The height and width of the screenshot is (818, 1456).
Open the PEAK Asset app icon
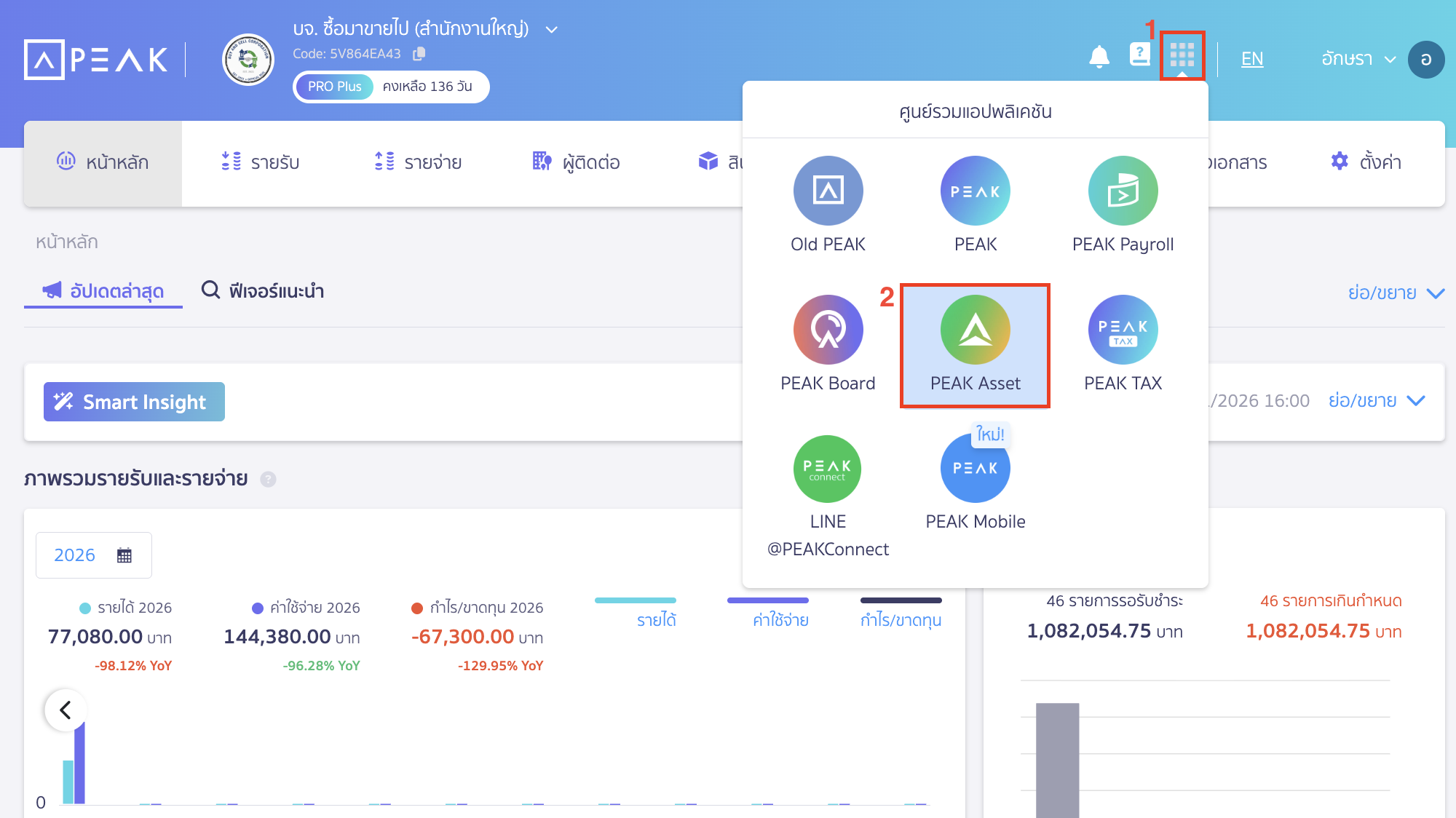pyautogui.click(x=975, y=331)
